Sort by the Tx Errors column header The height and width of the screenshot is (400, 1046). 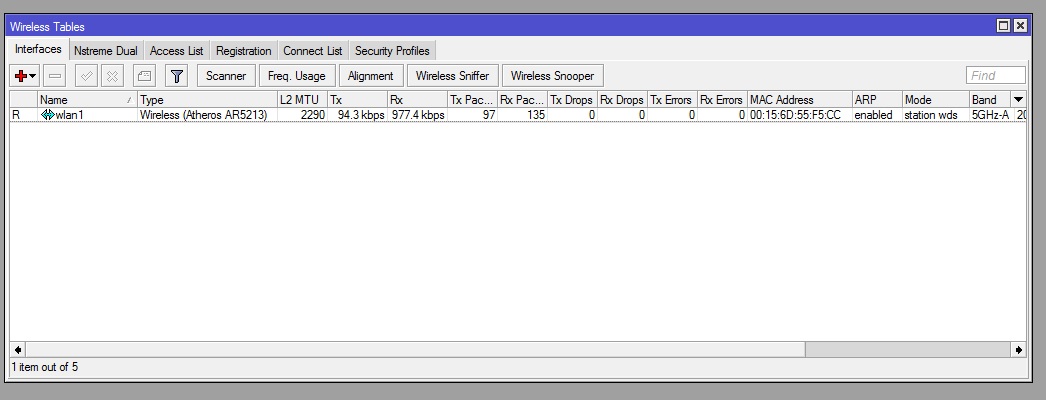click(x=672, y=99)
